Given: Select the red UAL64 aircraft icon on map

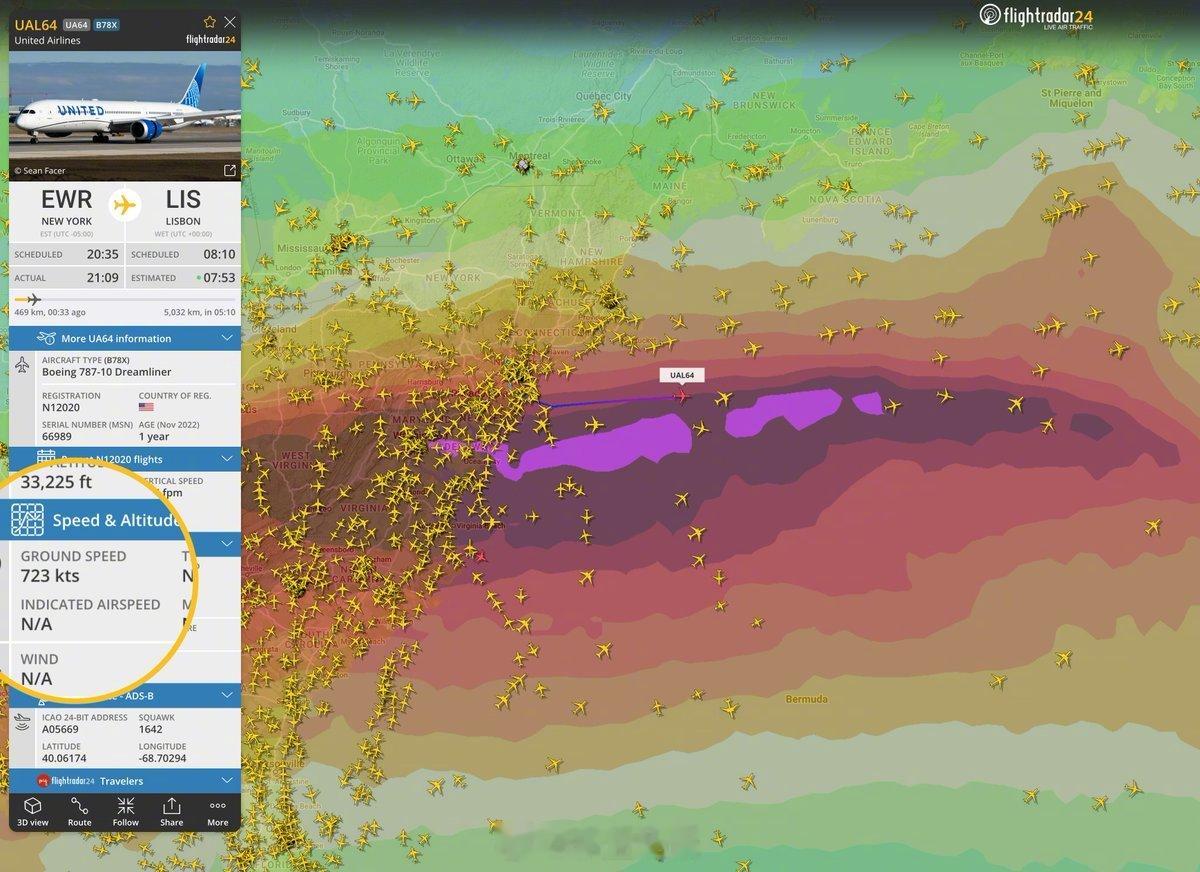Looking at the screenshot, I should click(x=682, y=396).
